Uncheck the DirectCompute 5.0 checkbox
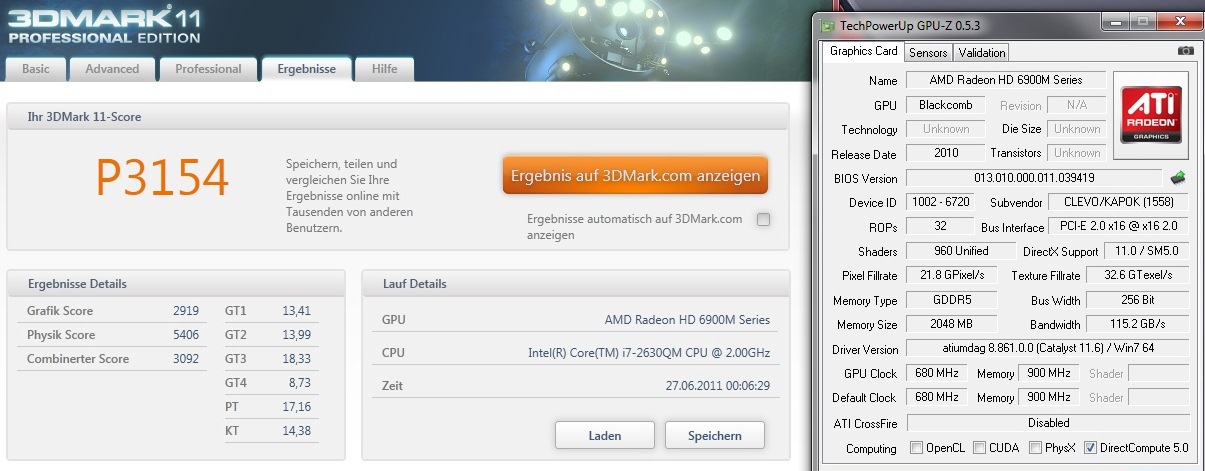1205x471 pixels. pos(1090,448)
